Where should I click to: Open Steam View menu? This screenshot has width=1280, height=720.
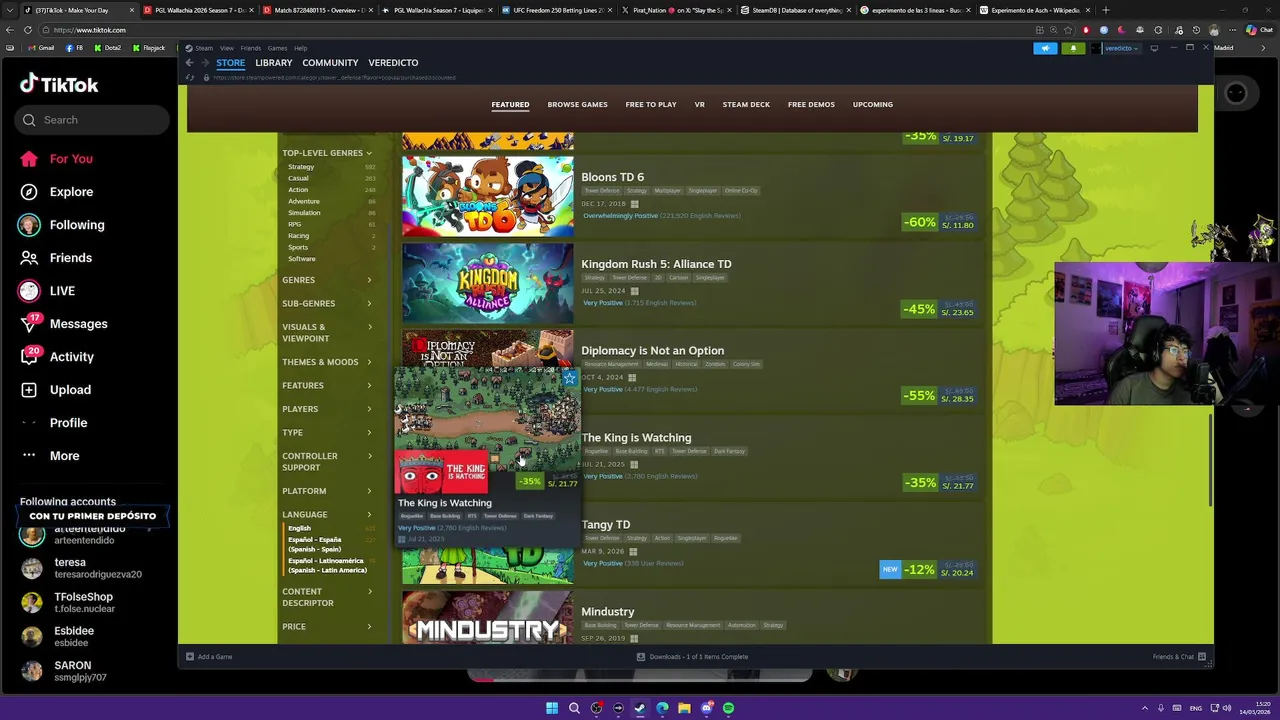[227, 48]
